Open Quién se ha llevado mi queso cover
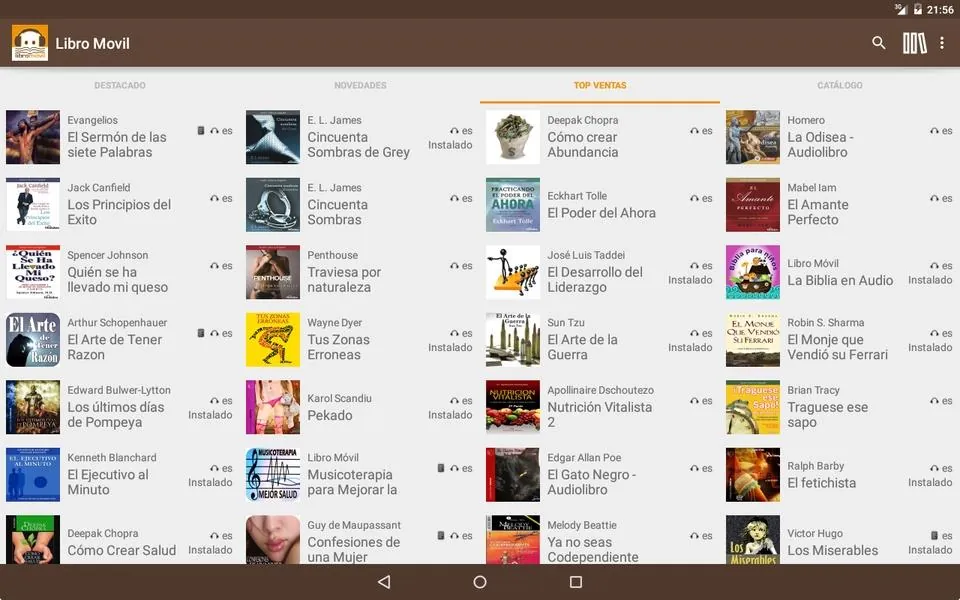 pyautogui.click(x=33, y=272)
